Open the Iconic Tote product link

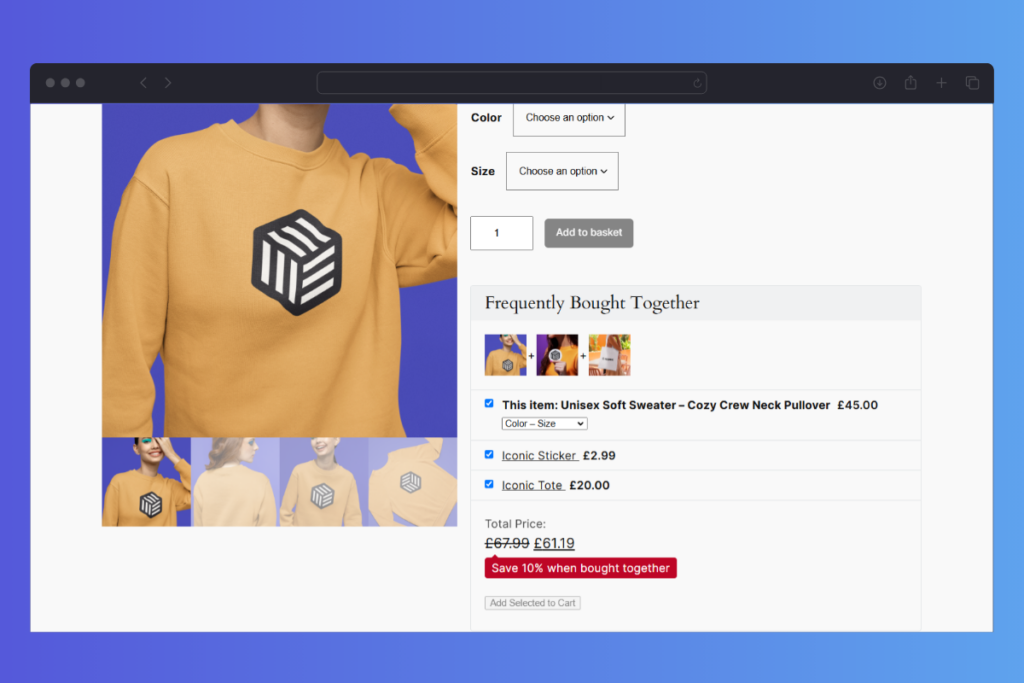(532, 486)
